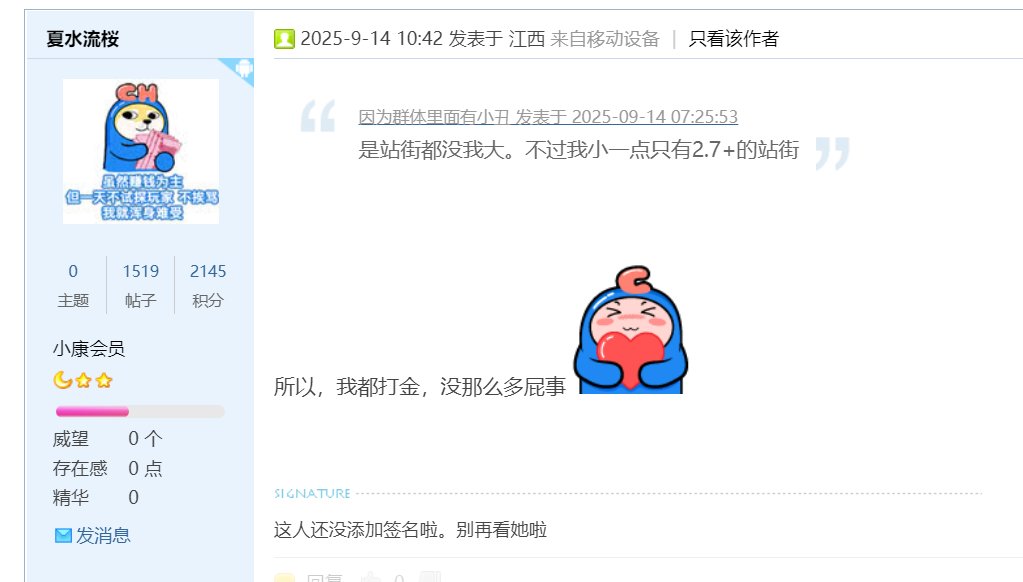1023x582 pixels.
Task: Open the 小康会员 member group link
Action: point(89,348)
